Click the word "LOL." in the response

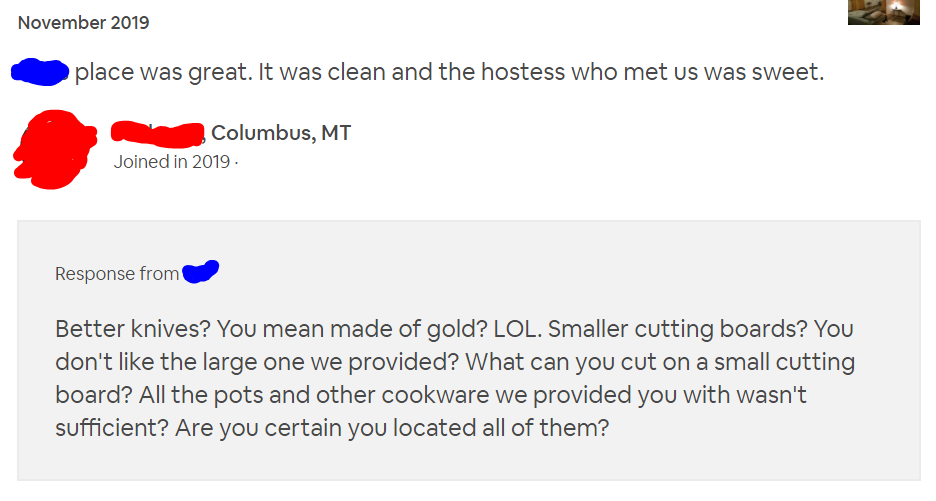pos(511,329)
